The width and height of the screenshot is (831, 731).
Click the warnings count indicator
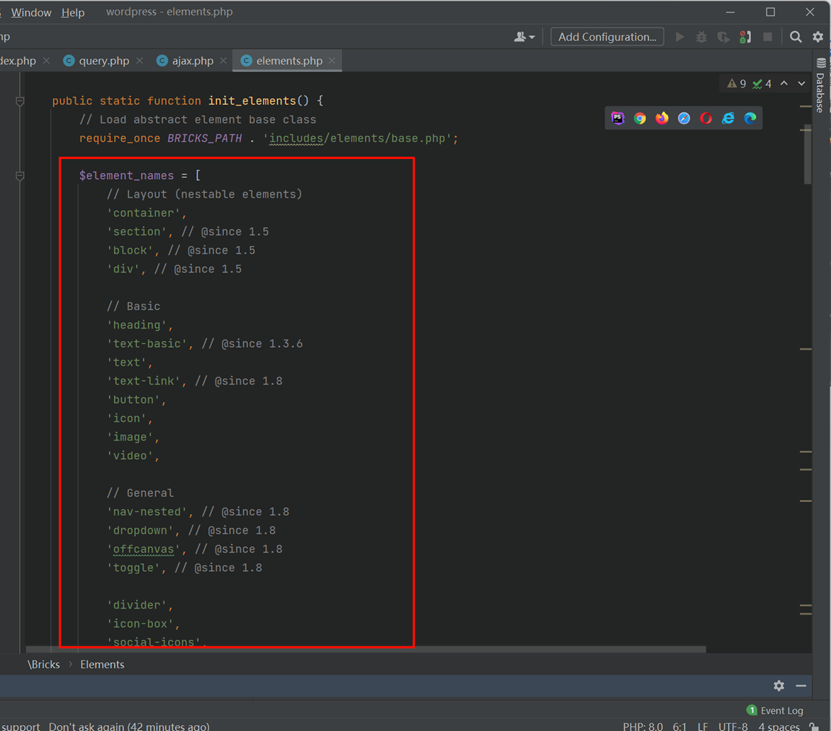(x=736, y=84)
